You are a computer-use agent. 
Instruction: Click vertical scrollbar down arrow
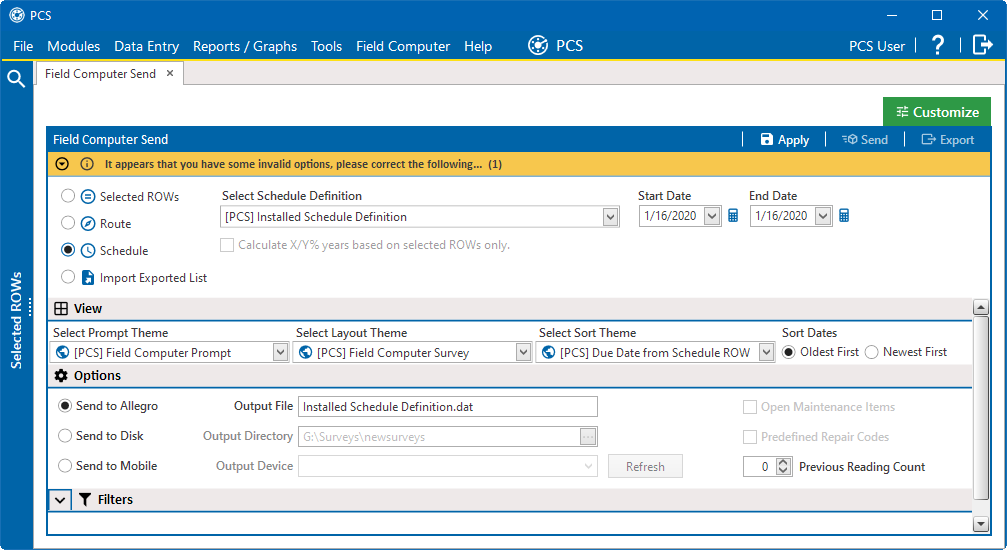(x=981, y=524)
